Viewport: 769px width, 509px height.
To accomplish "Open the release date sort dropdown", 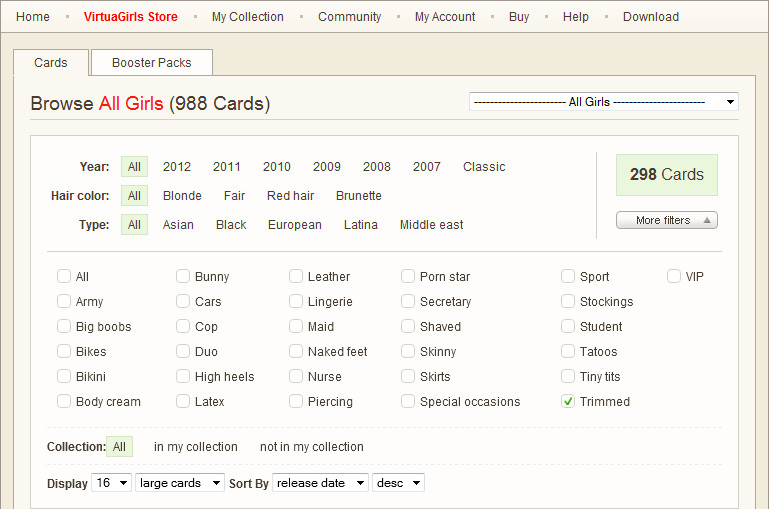I will coord(320,483).
